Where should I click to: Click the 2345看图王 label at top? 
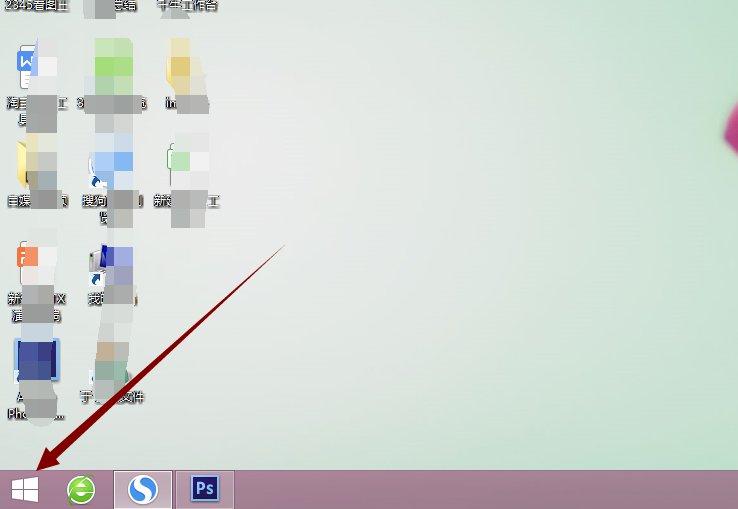click(x=38, y=5)
